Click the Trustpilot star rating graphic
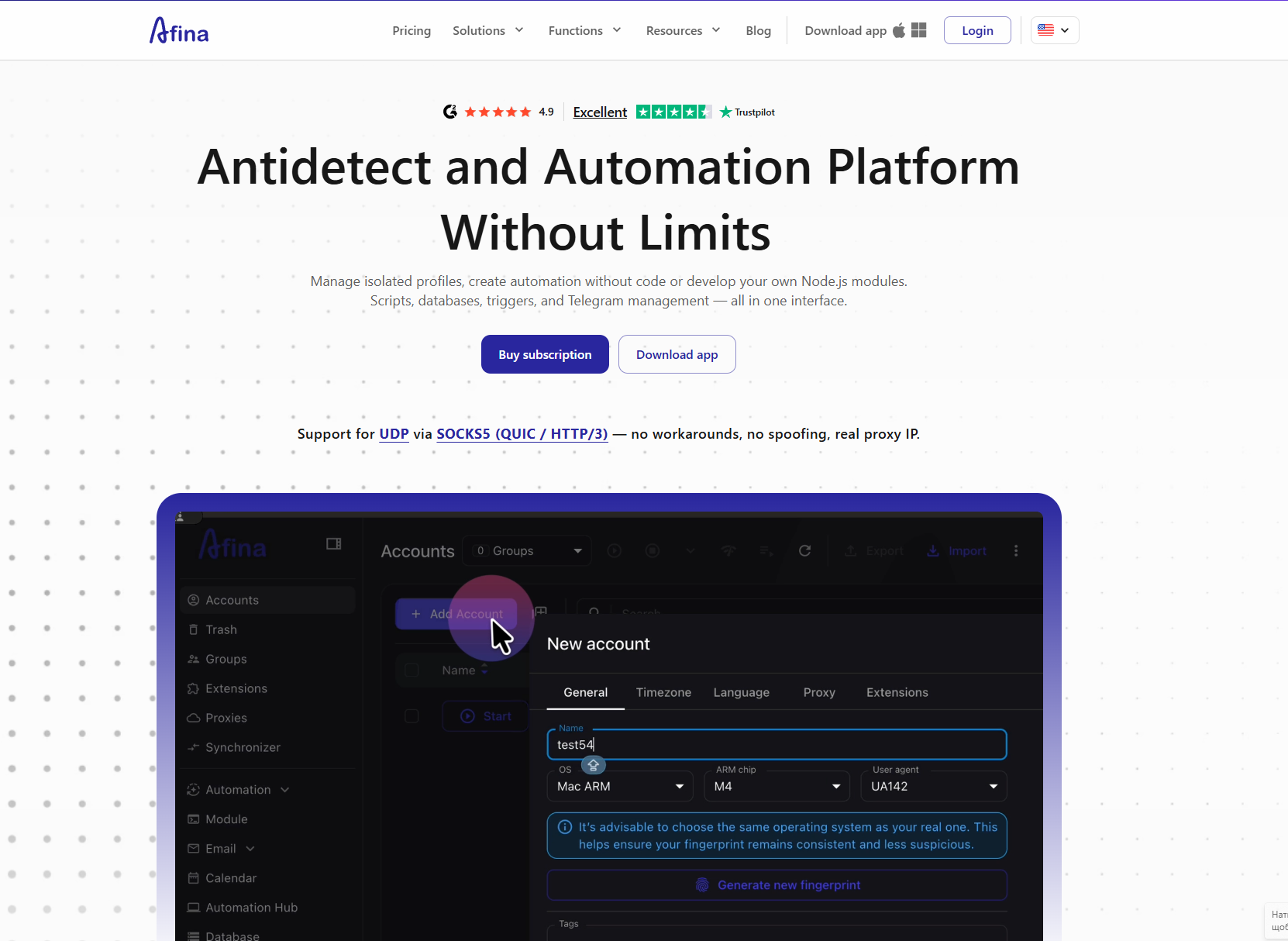Viewport: 1288px width, 941px height. pyautogui.click(x=673, y=112)
